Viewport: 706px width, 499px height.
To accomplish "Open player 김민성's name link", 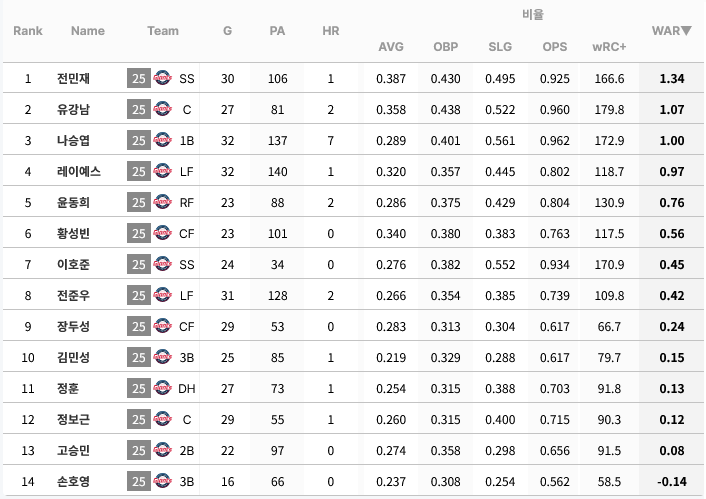I will click(x=73, y=358).
